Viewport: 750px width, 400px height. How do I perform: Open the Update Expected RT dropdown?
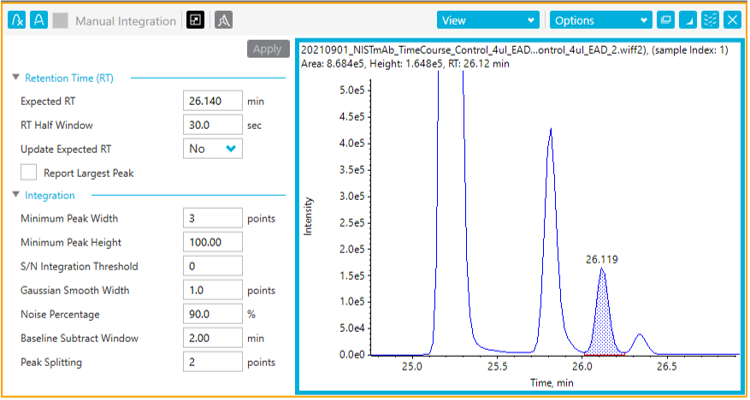pos(214,149)
